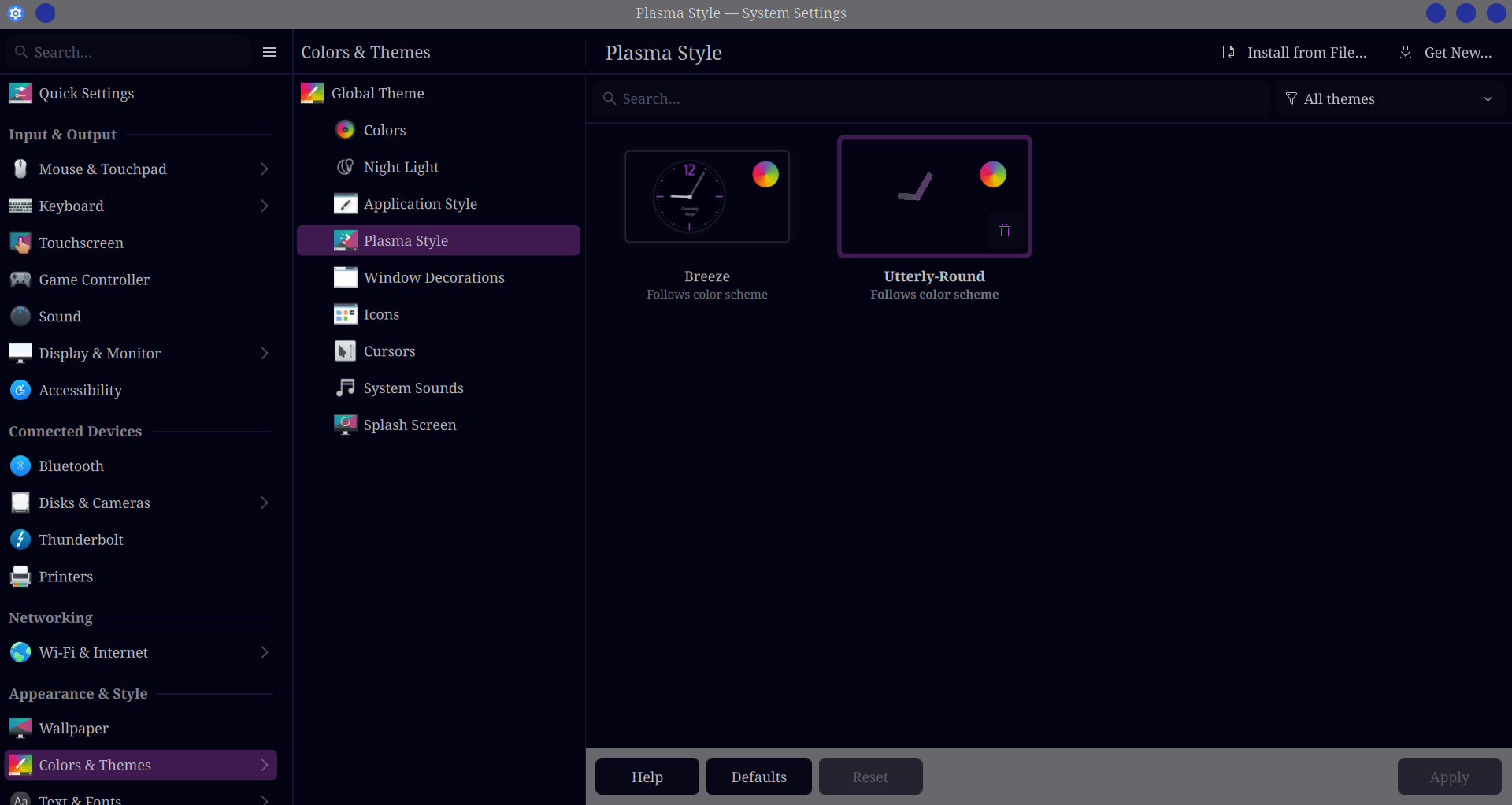Open the sidebar hamburger menu
Viewport: 1512px width, 805px height.
click(269, 52)
